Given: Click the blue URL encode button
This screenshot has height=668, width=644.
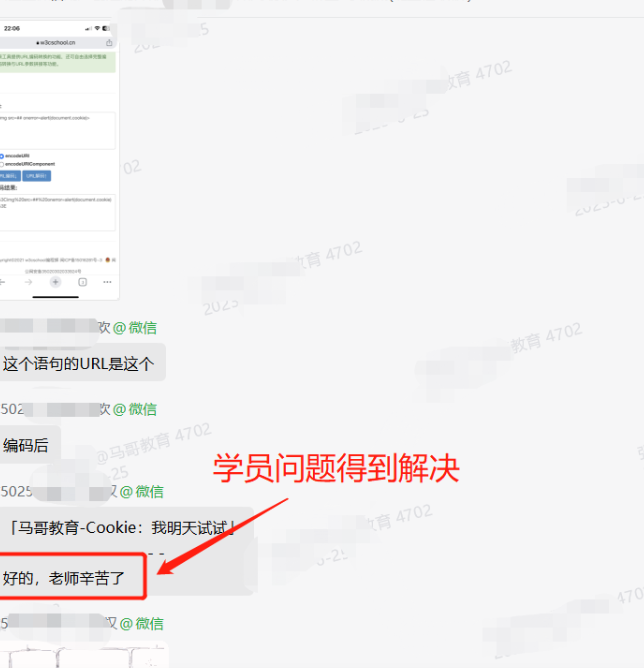Looking at the screenshot, I should 10,176.
